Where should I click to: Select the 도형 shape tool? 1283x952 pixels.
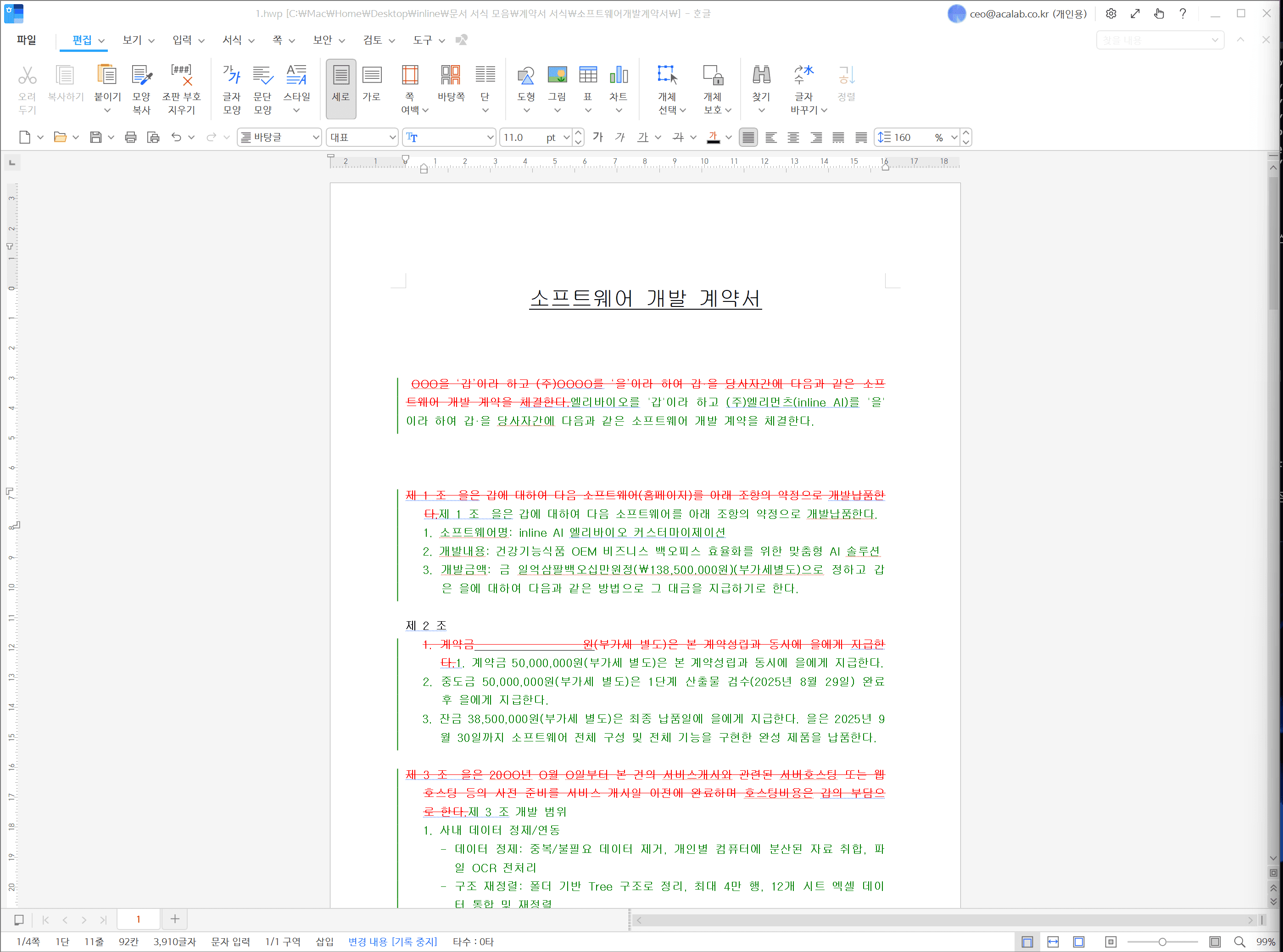click(x=526, y=84)
